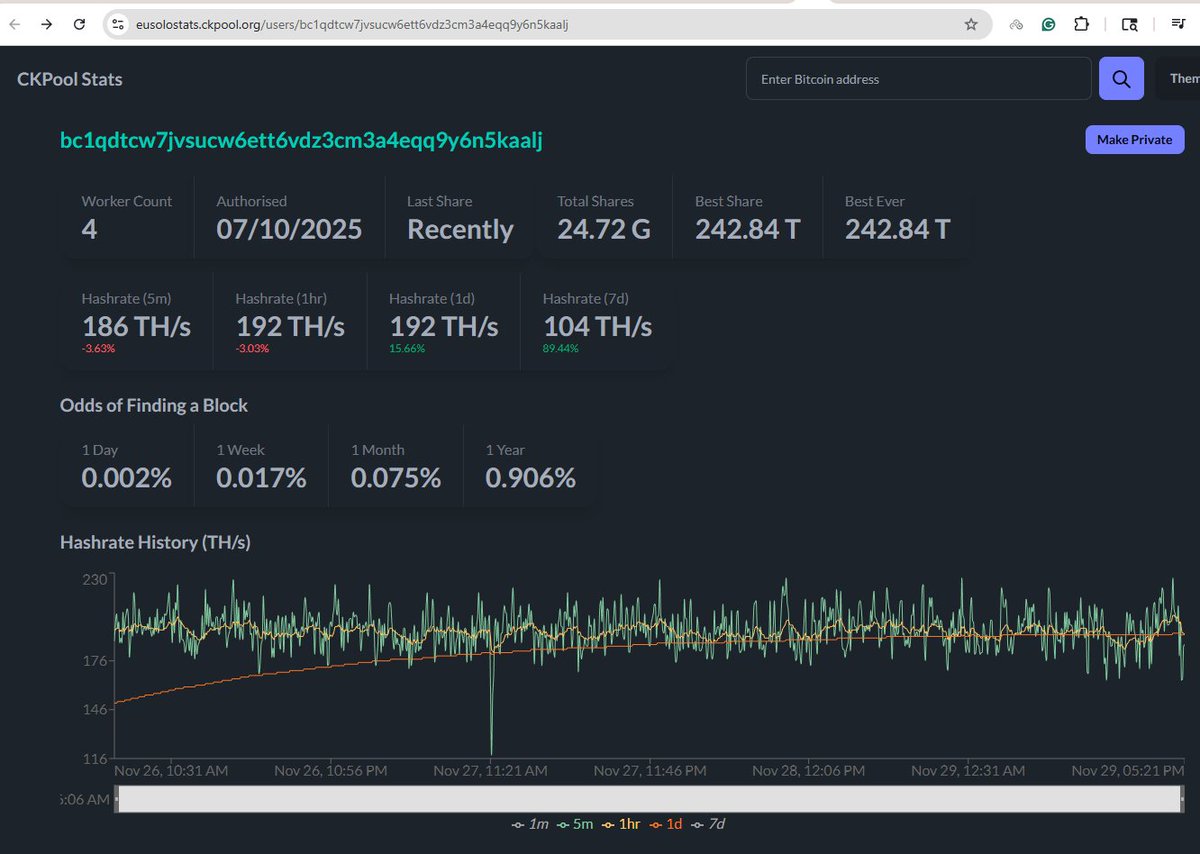The height and width of the screenshot is (854, 1200).
Task: Click Hashrate (7d) 104 TH/s
Action: pos(598,326)
